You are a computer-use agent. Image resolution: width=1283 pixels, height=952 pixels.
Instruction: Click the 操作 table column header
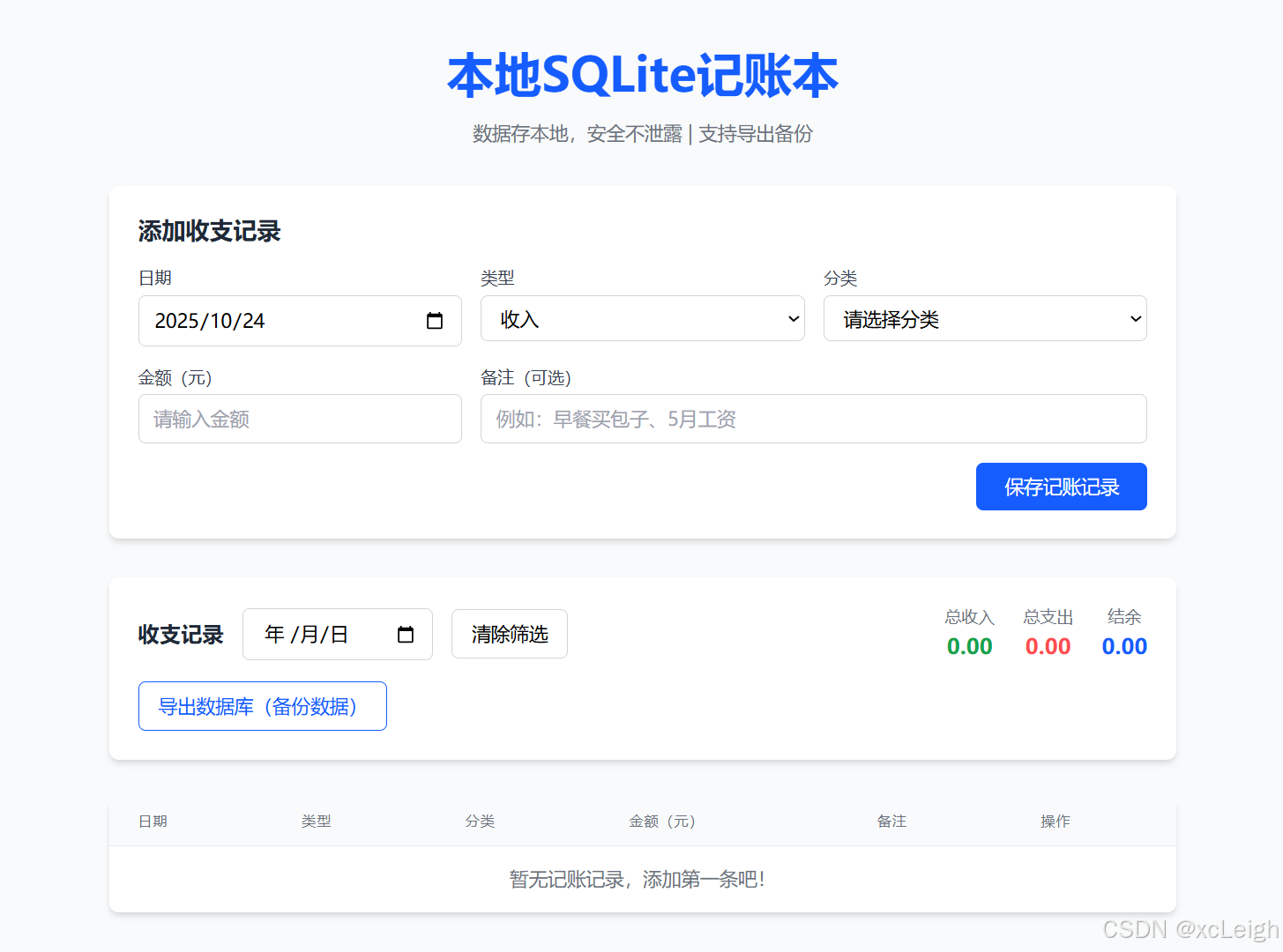click(x=1055, y=821)
